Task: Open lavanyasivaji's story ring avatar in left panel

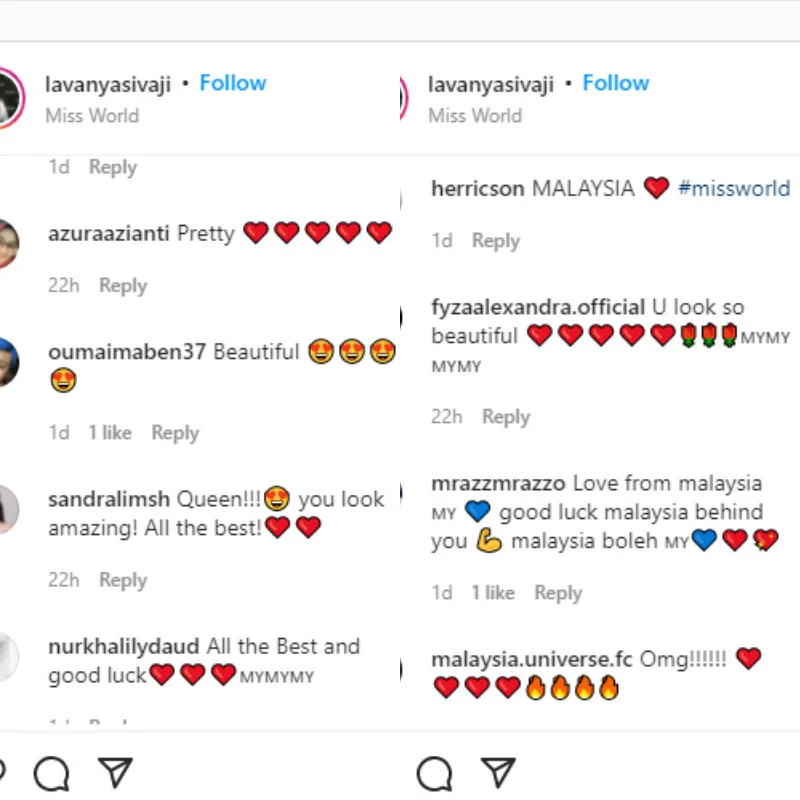Action: pos(9,97)
